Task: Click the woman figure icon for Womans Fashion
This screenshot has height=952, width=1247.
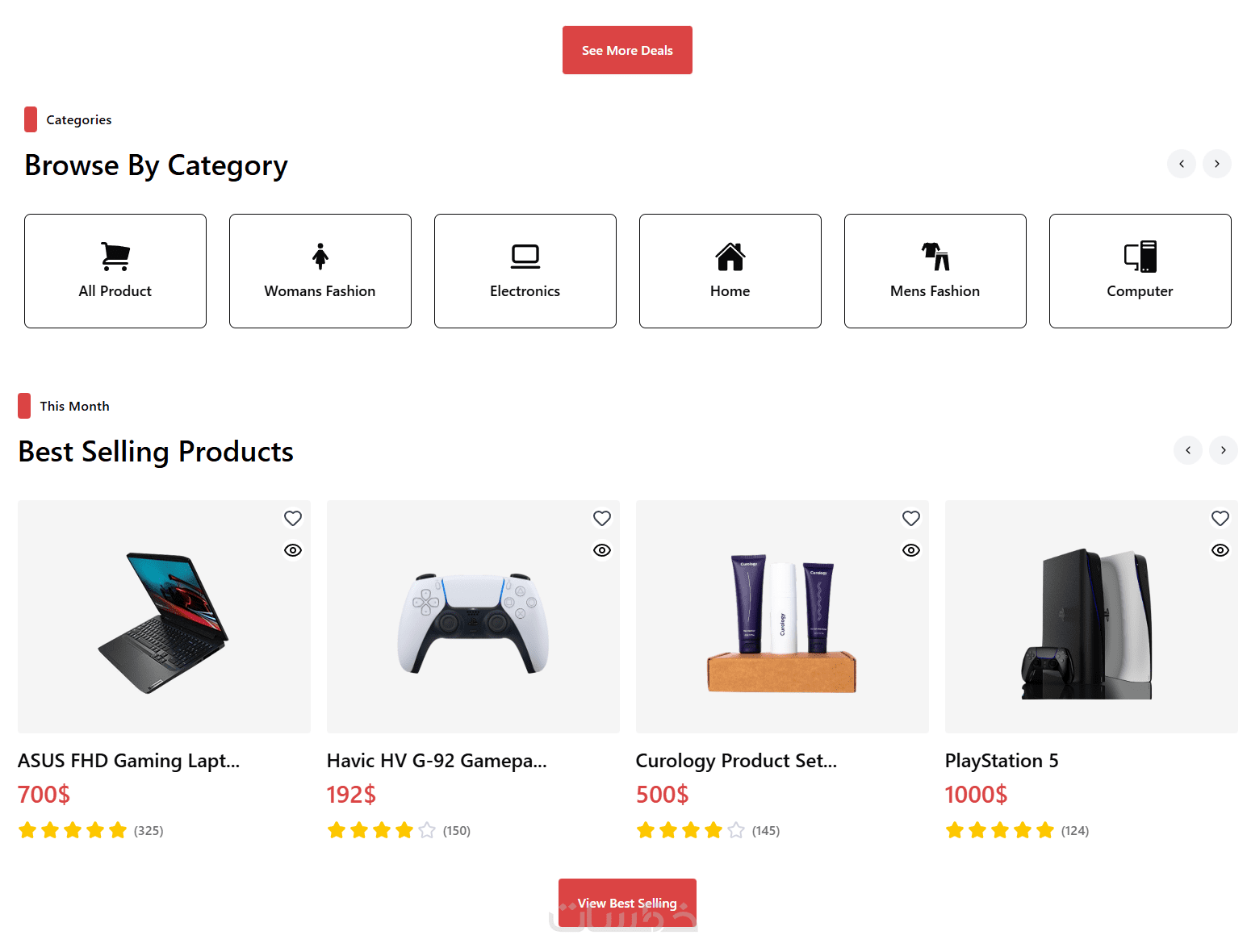Action: pos(320,257)
